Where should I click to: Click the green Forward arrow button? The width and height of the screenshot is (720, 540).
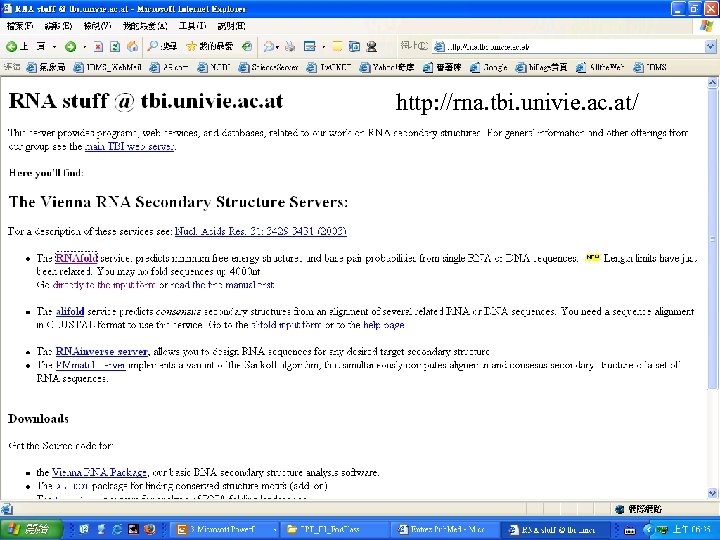(70, 46)
